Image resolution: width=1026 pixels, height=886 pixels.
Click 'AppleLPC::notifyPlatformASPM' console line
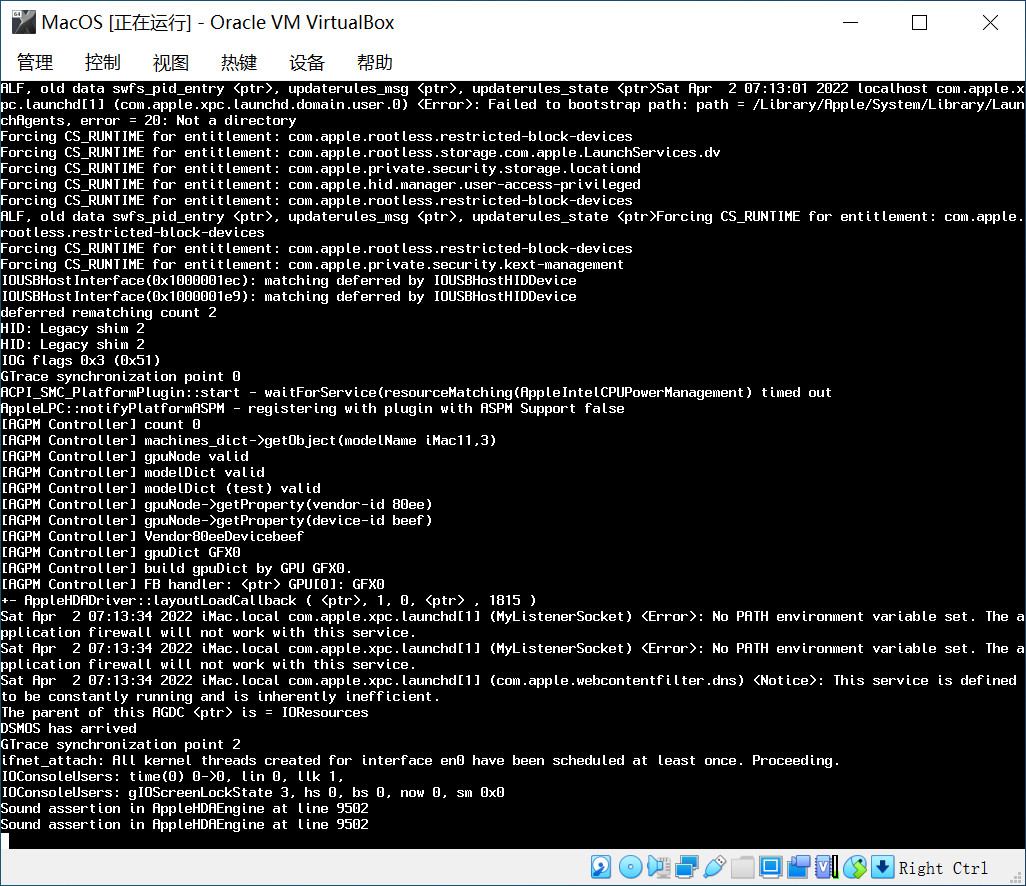tap(313, 408)
